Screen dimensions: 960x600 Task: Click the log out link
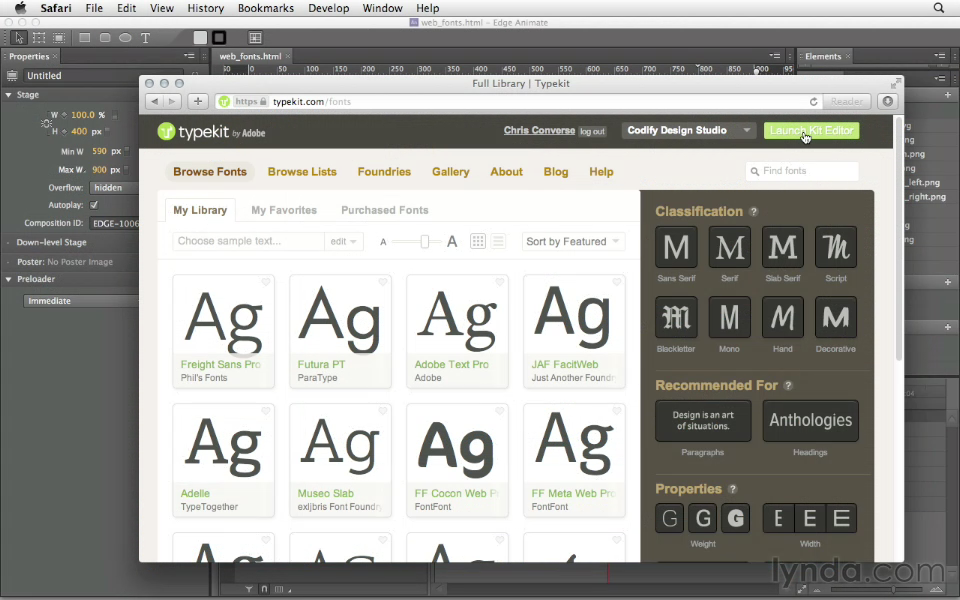tap(592, 131)
